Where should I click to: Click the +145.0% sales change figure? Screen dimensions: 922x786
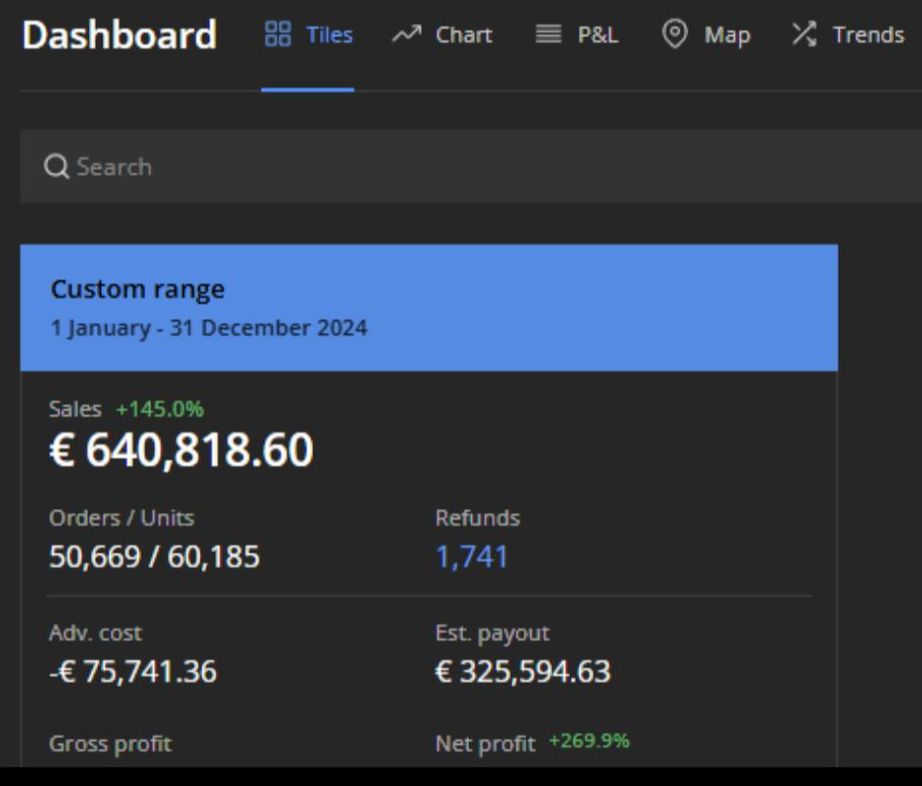coord(160,409)
